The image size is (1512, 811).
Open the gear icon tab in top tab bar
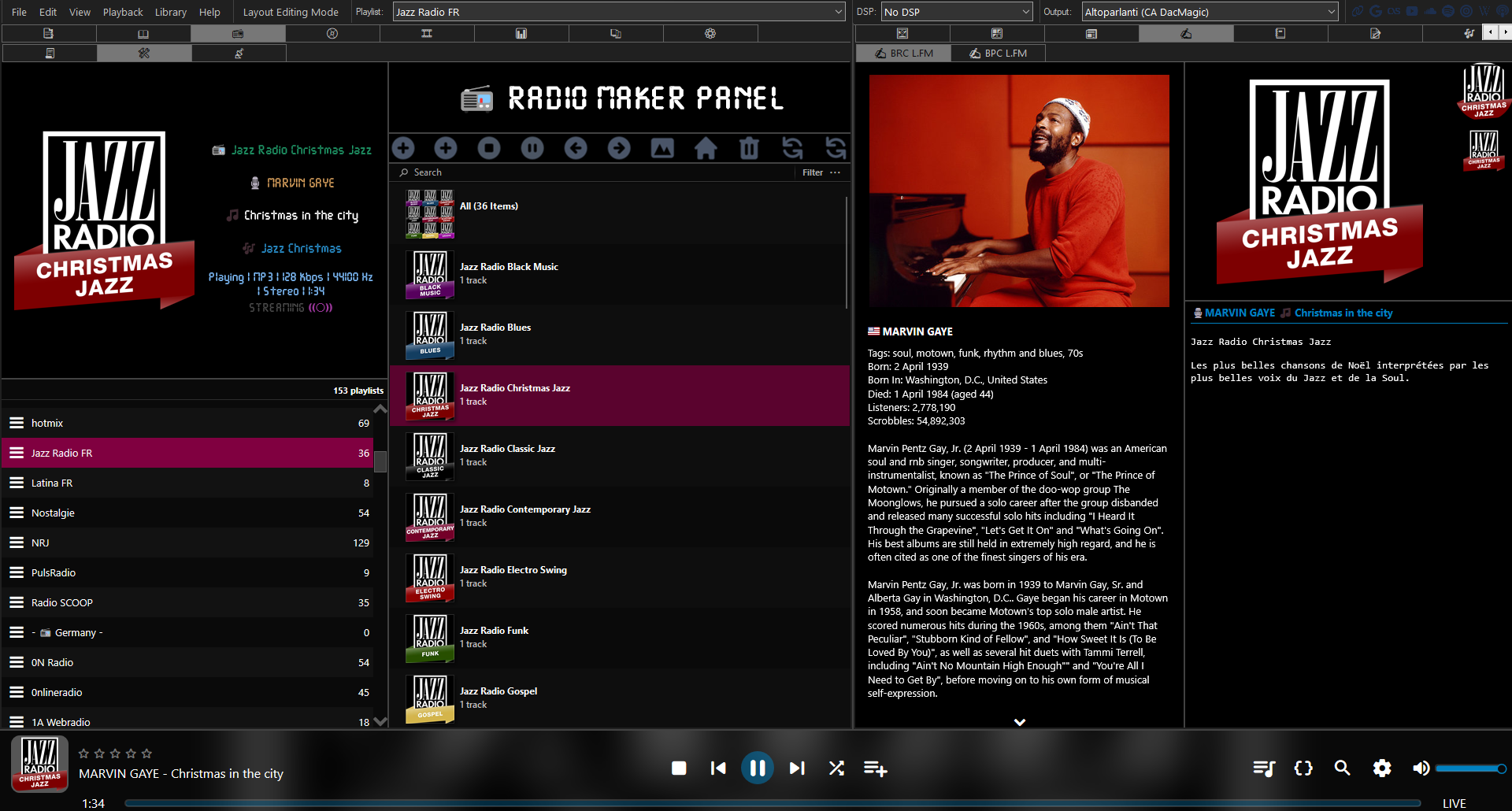[710, 34]
